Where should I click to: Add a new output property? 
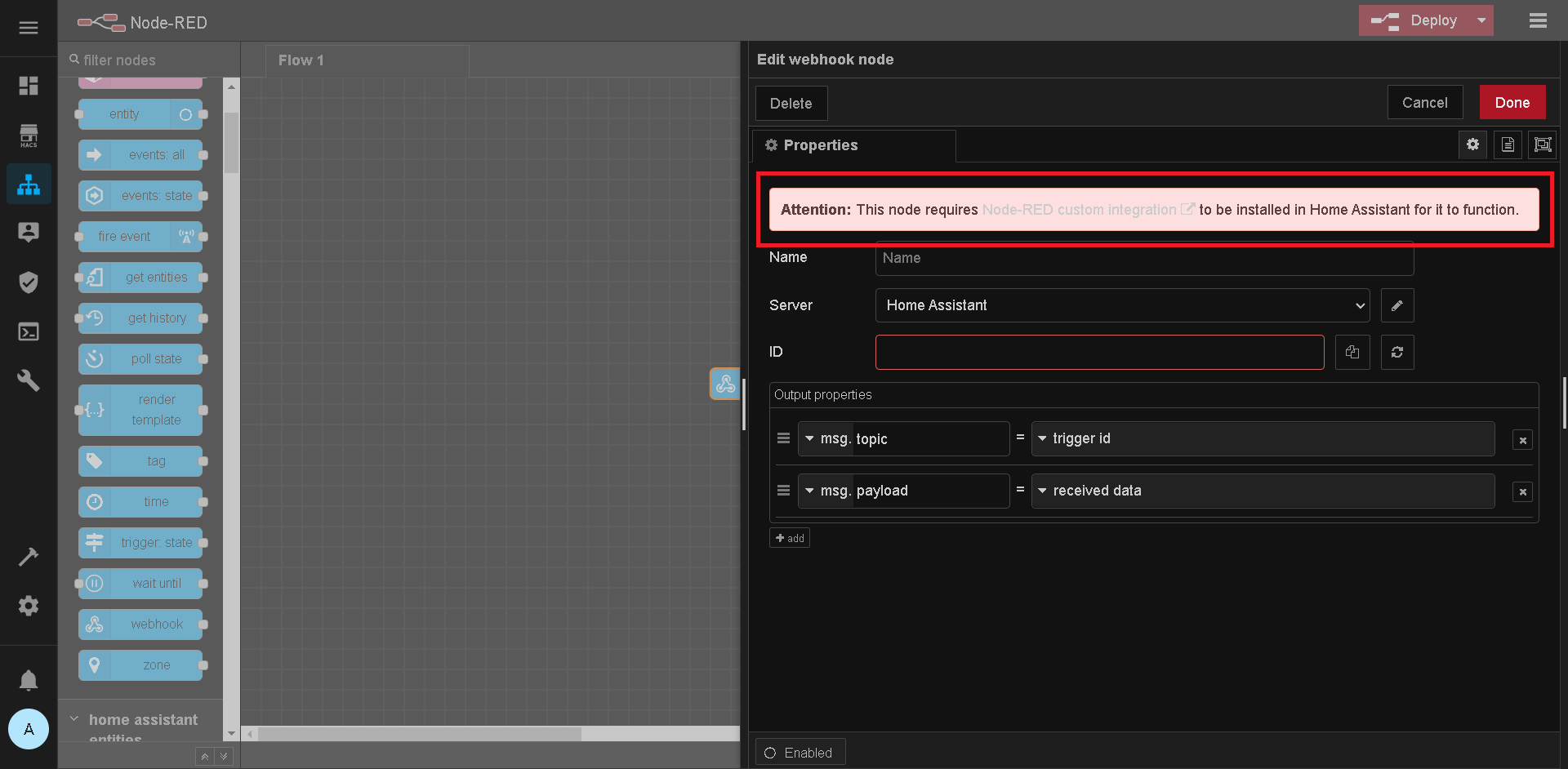pyautogui.click(x=790, y=538)
